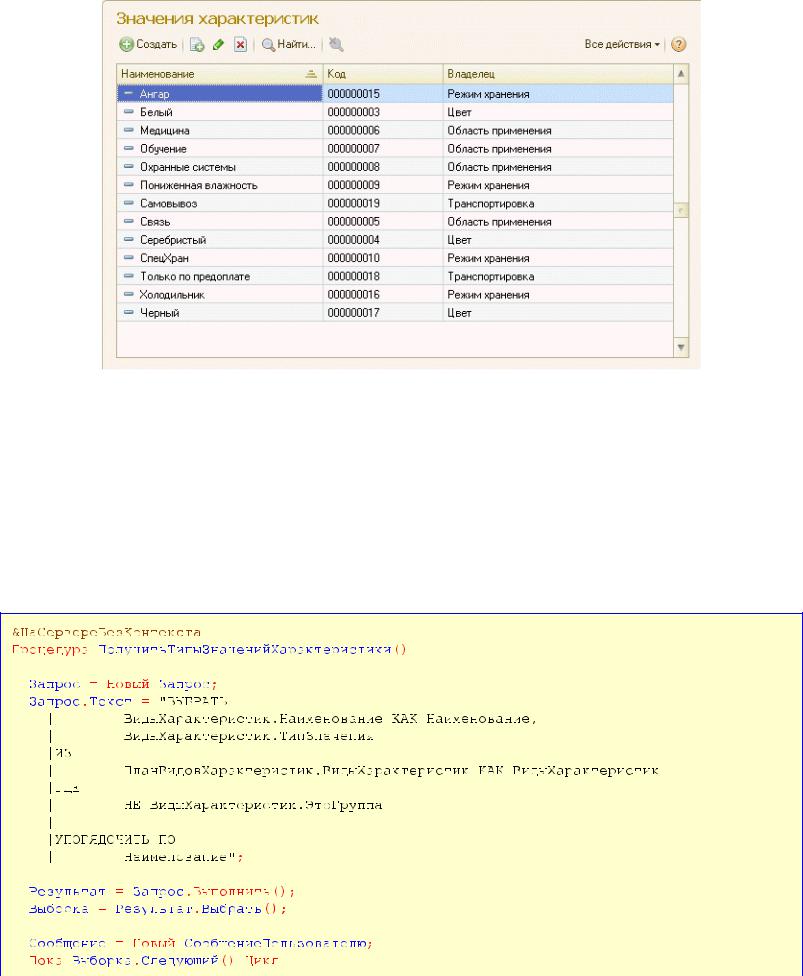Select the Ангар row
This screenshot has height=976, width=803.
click(x=395, y=94)
